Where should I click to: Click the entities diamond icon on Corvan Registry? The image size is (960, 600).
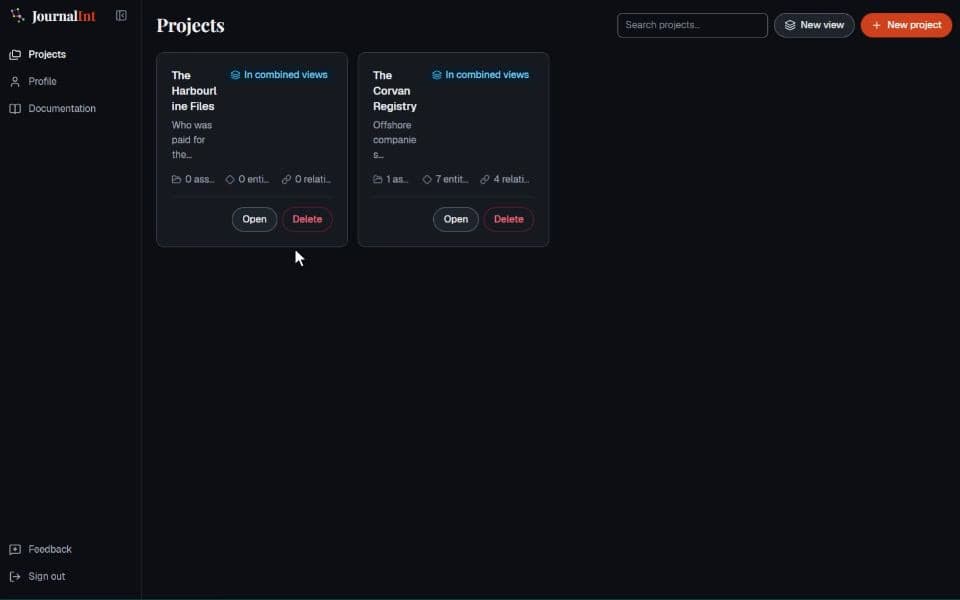click(427, 179)
